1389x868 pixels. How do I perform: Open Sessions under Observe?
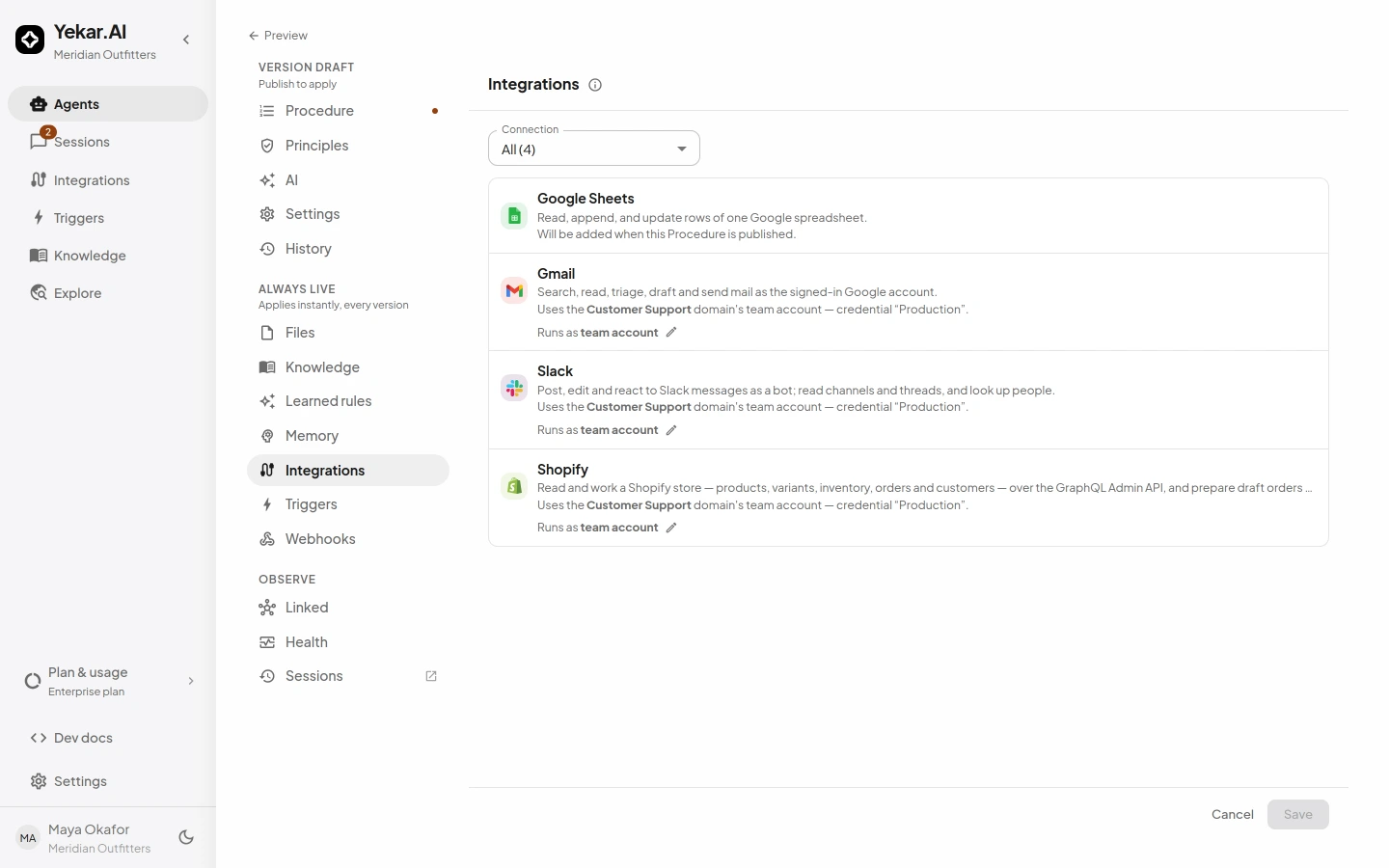coord(348,676)
